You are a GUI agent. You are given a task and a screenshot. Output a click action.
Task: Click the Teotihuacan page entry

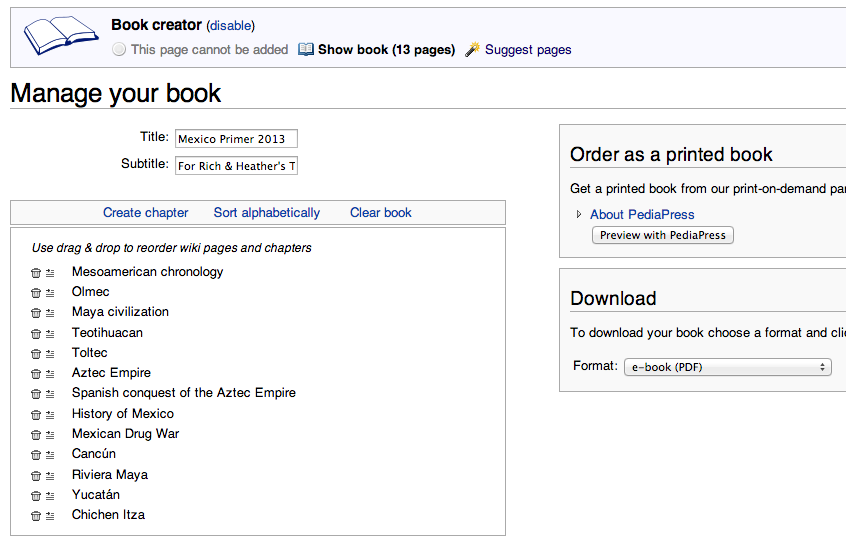point(107,333)
